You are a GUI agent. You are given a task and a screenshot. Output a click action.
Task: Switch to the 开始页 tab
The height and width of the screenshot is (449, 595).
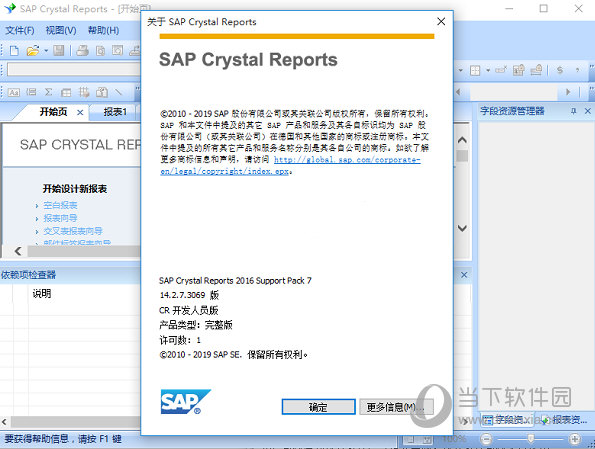(x=54, y=112)
